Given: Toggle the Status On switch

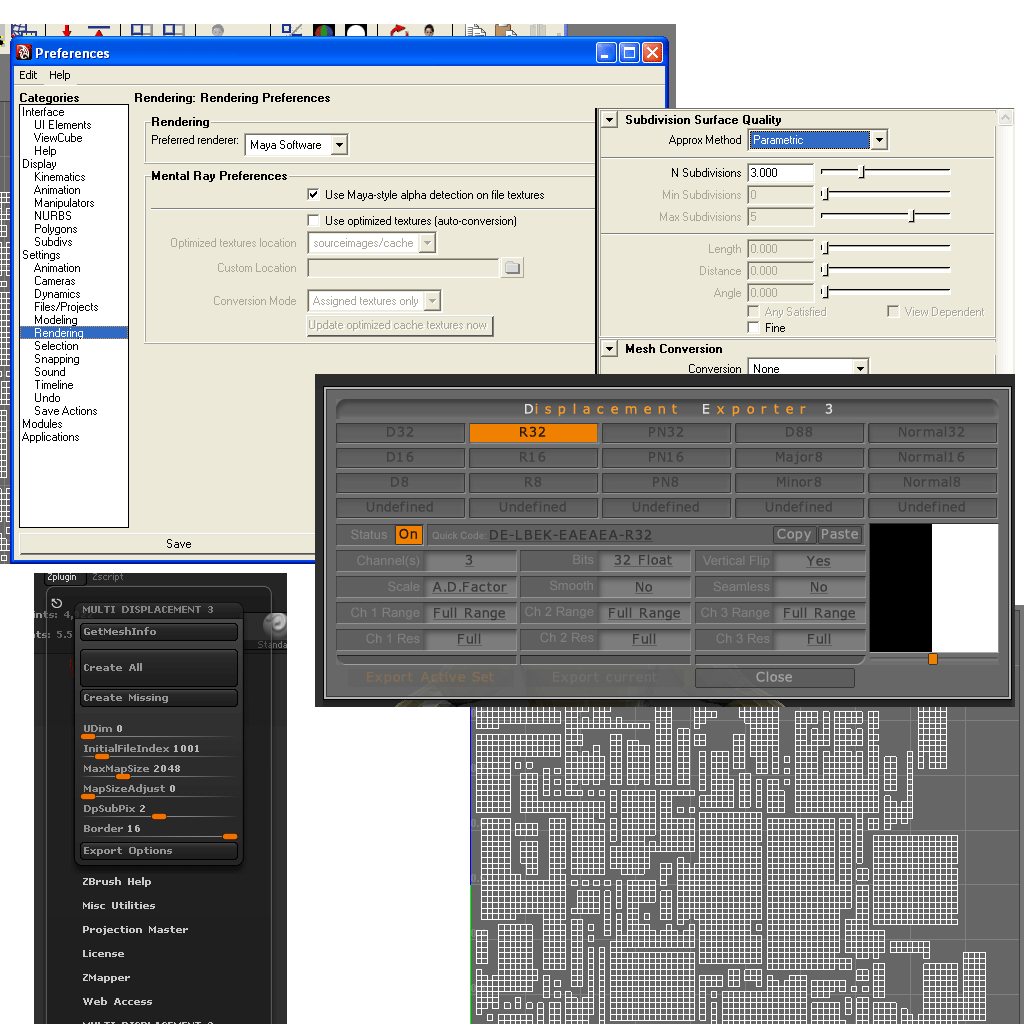Looking at the screenshot, I should coord(409,534).
